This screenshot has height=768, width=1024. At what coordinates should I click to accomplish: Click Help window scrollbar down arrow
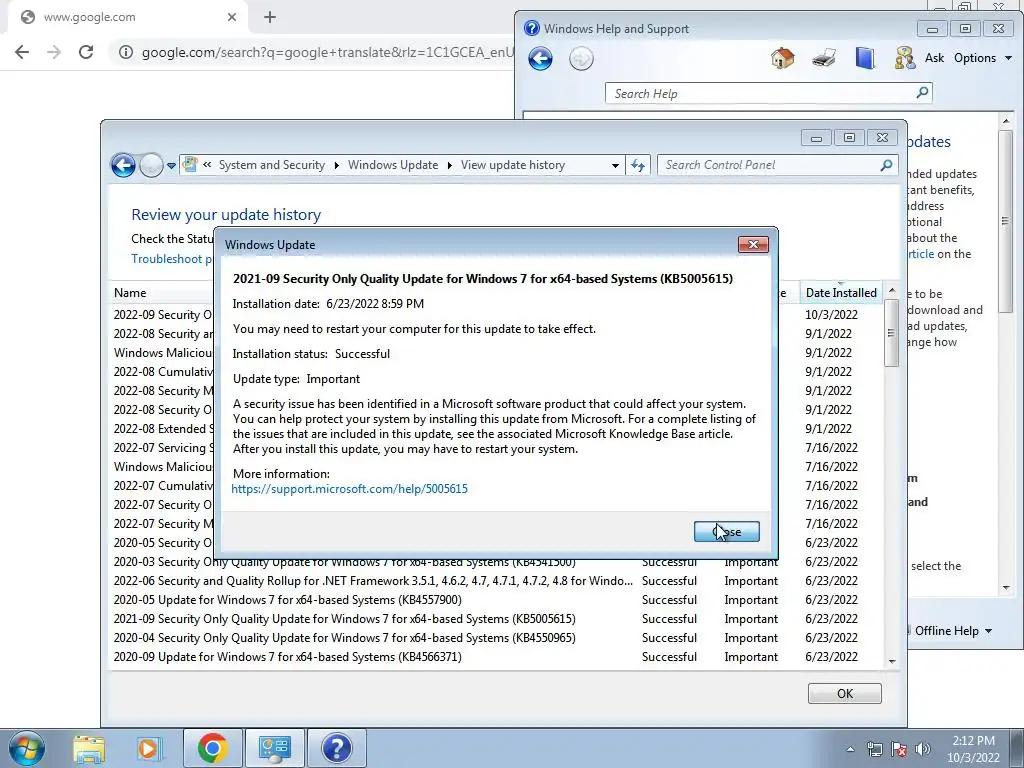[x=1006, y=588]
